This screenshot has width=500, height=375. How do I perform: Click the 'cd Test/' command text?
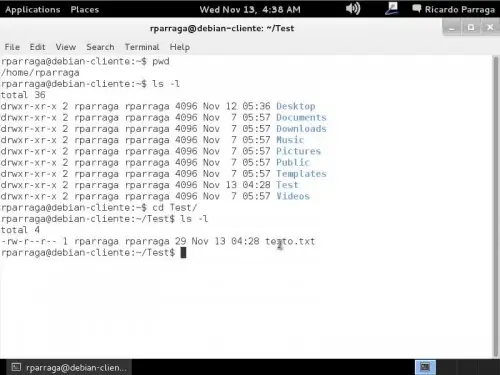point(175,208)
